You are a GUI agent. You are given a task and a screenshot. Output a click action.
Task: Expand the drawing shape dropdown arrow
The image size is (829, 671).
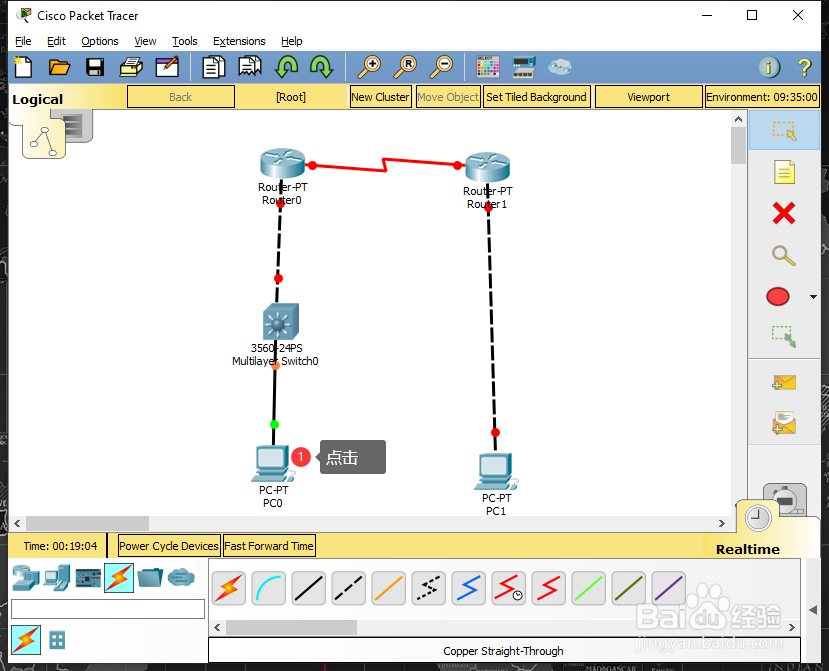click(813, 297)
